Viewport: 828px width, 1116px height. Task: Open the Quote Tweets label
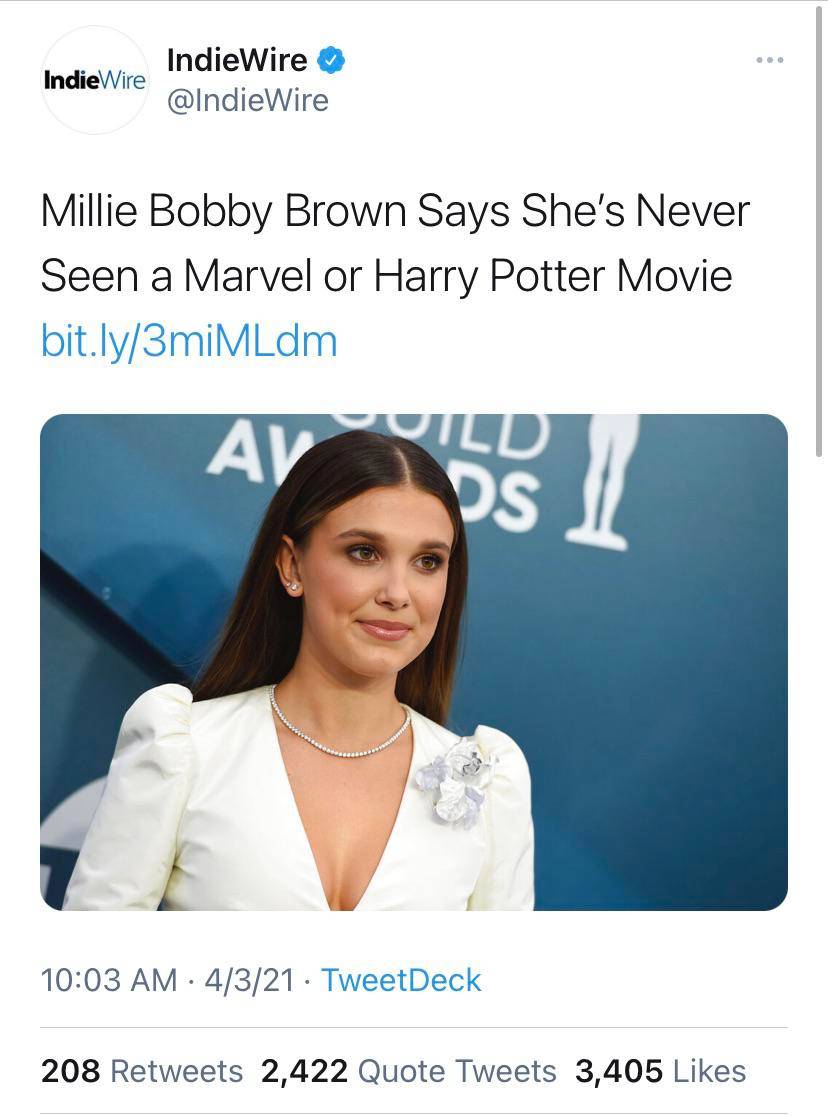click(x=456, y=1071)
